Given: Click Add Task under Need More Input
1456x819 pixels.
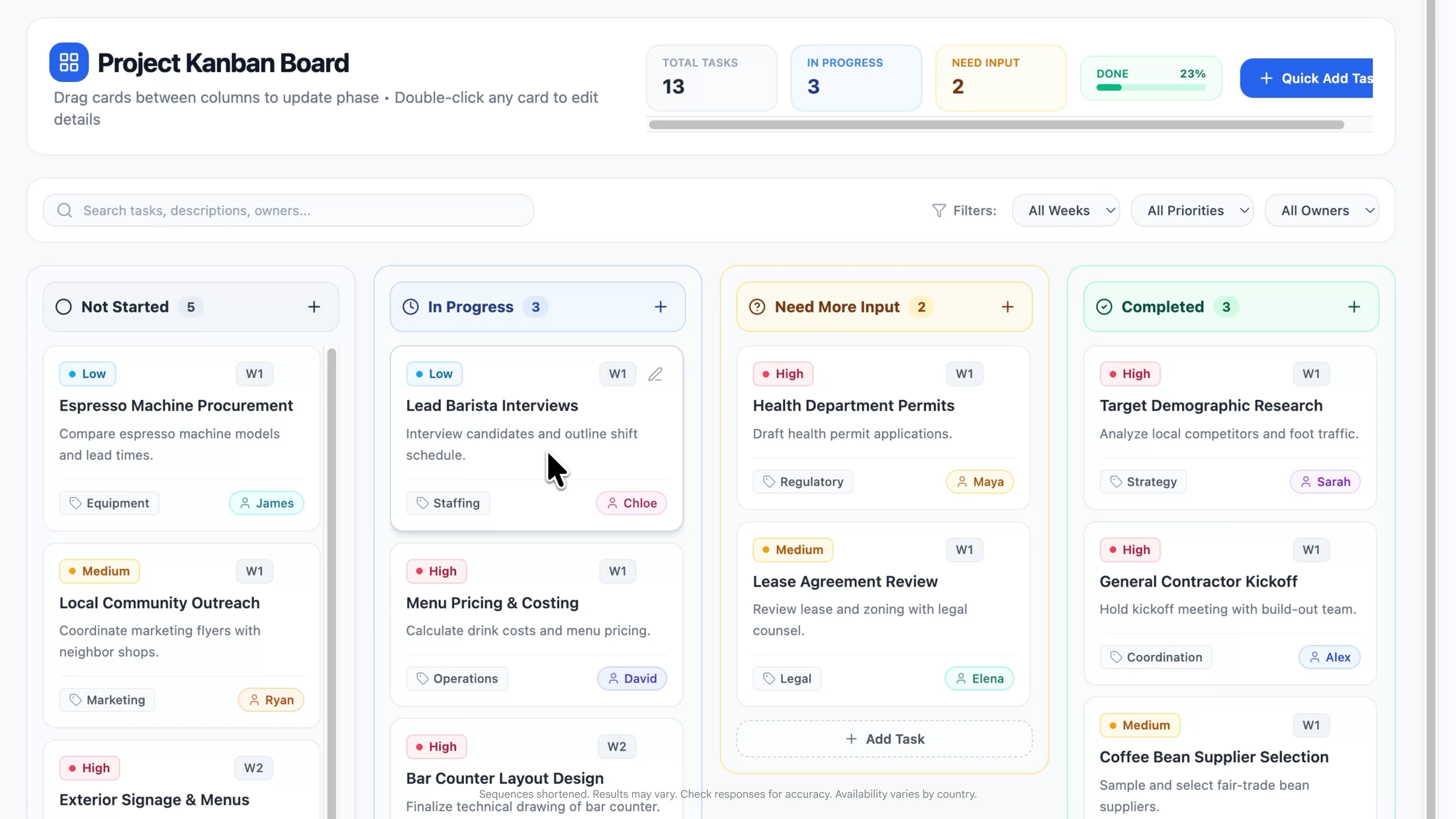Looking at the screenshot, I should [884, 739].
